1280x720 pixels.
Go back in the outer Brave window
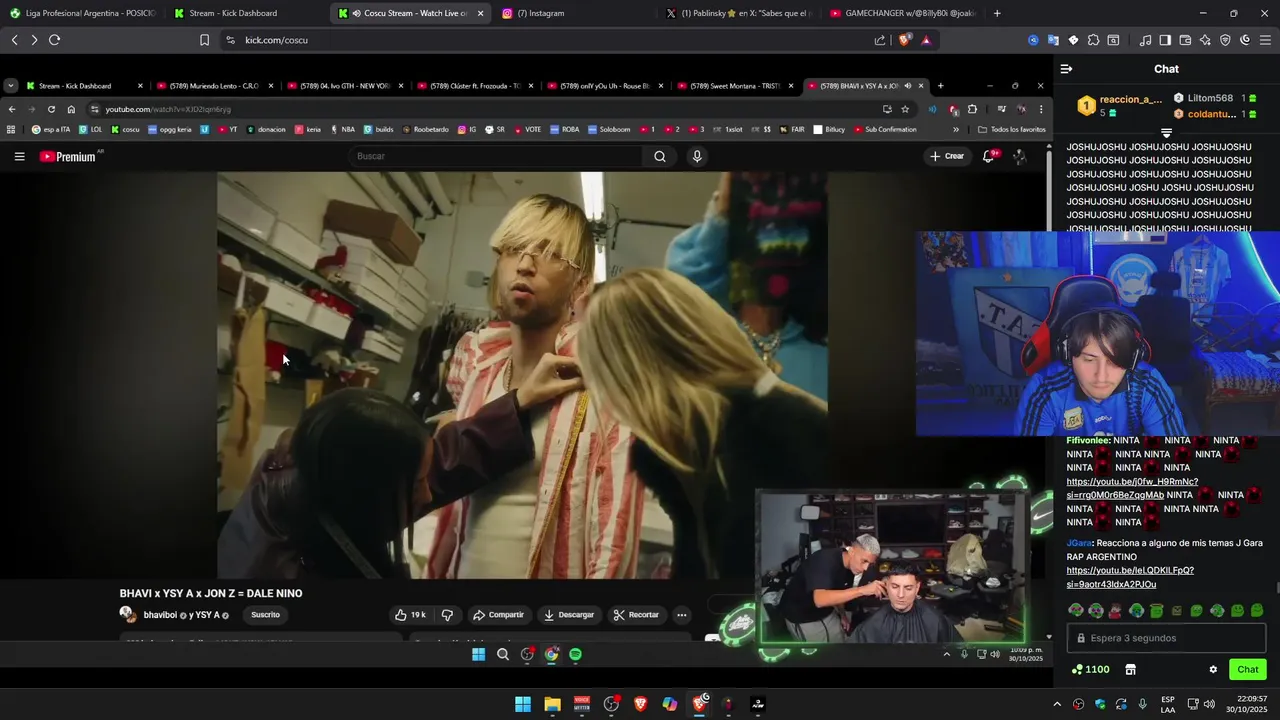tap(14, 40)
